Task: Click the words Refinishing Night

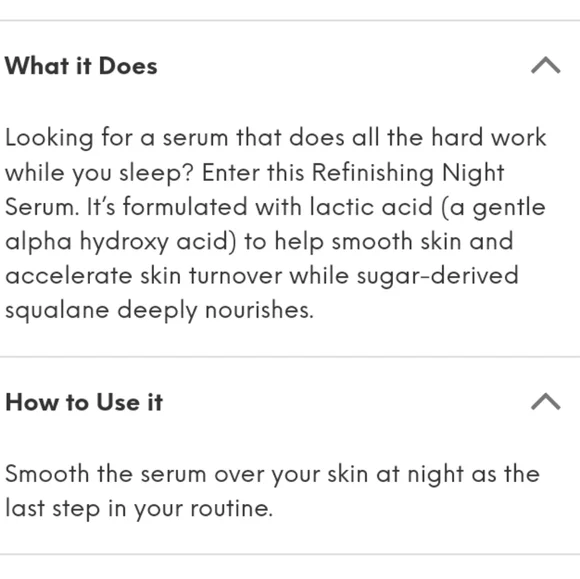Action: pos(408,173)
